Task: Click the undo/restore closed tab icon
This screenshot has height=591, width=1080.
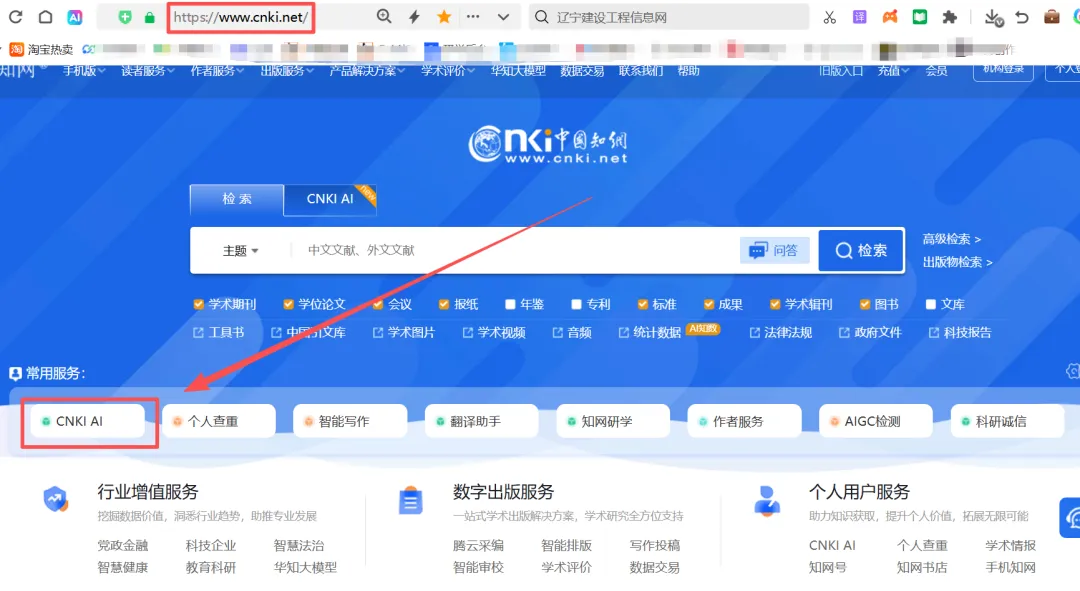Action: [x=1022, y=17]
